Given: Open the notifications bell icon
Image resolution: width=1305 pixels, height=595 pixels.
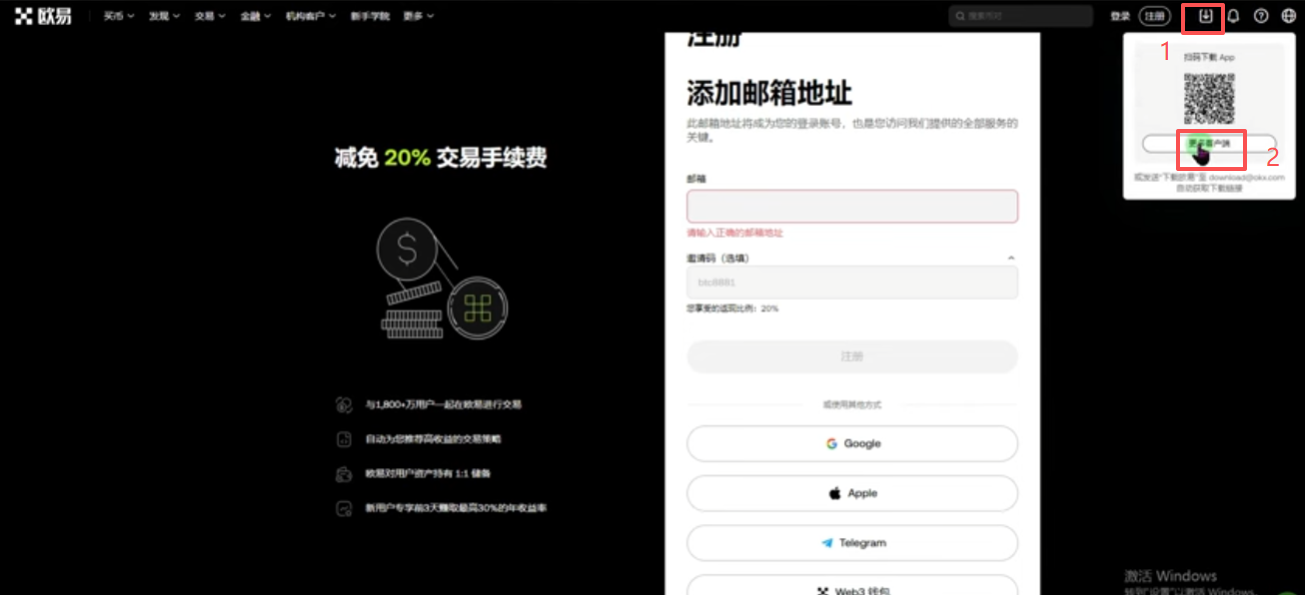Looking at the screenshot, I should pyautogui.click(x=1233, y=16).
